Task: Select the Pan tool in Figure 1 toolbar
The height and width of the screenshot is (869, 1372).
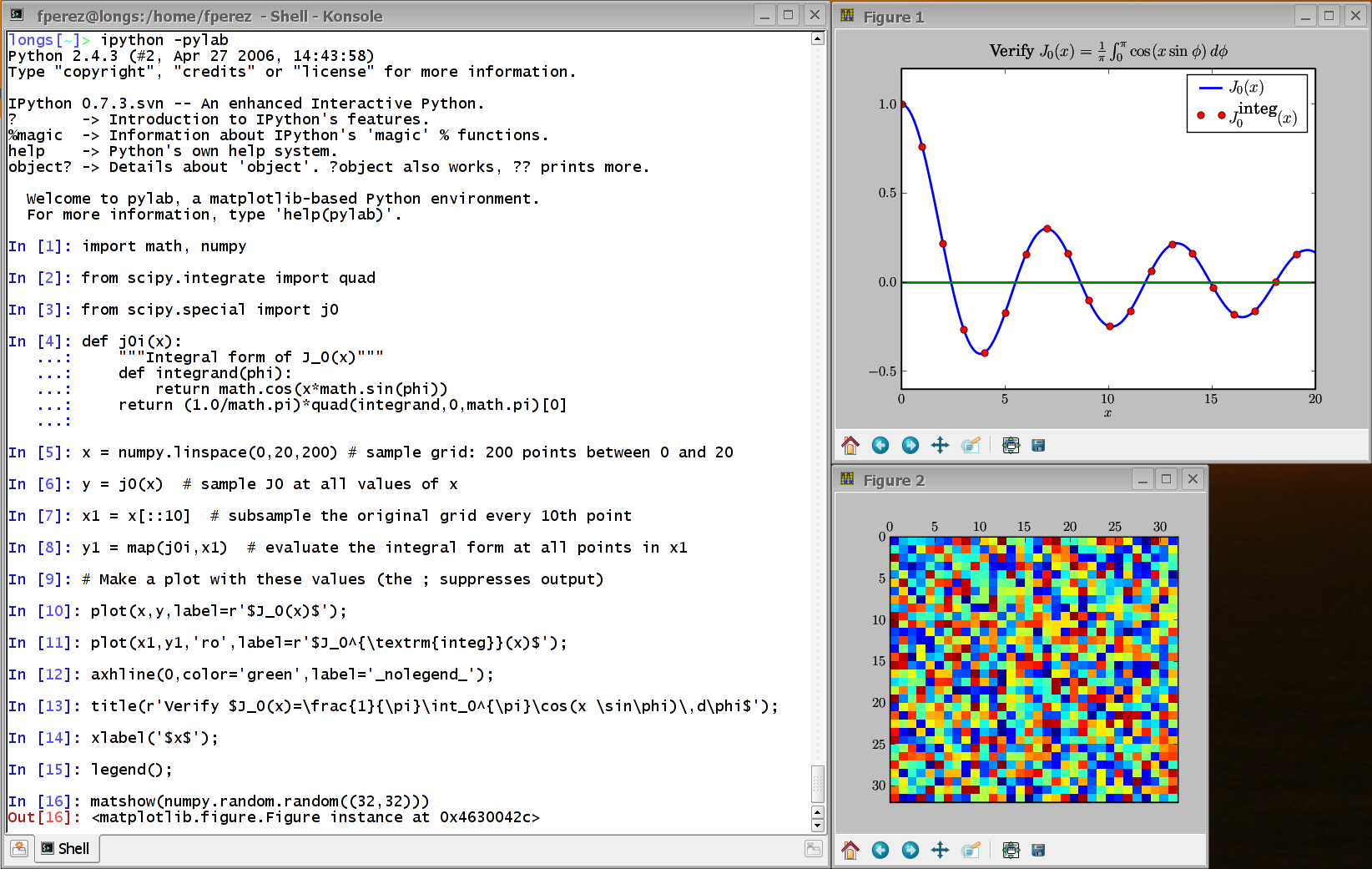Action: [x=940, y=446]
